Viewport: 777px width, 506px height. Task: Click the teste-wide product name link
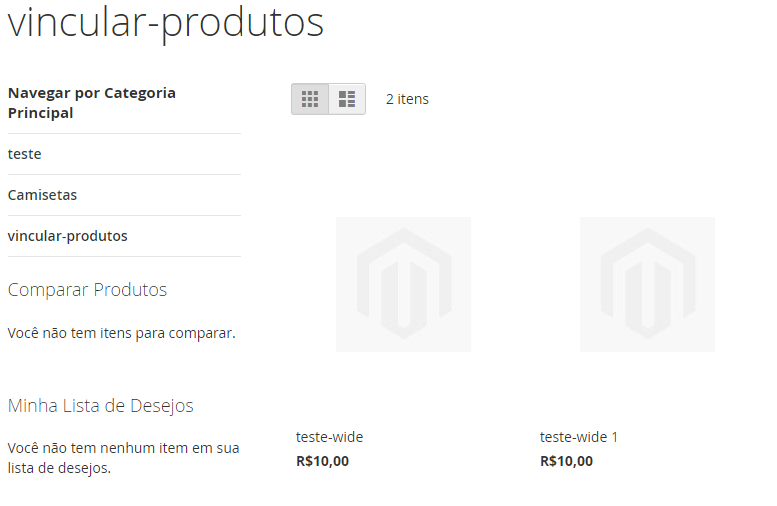coord(330,437)
